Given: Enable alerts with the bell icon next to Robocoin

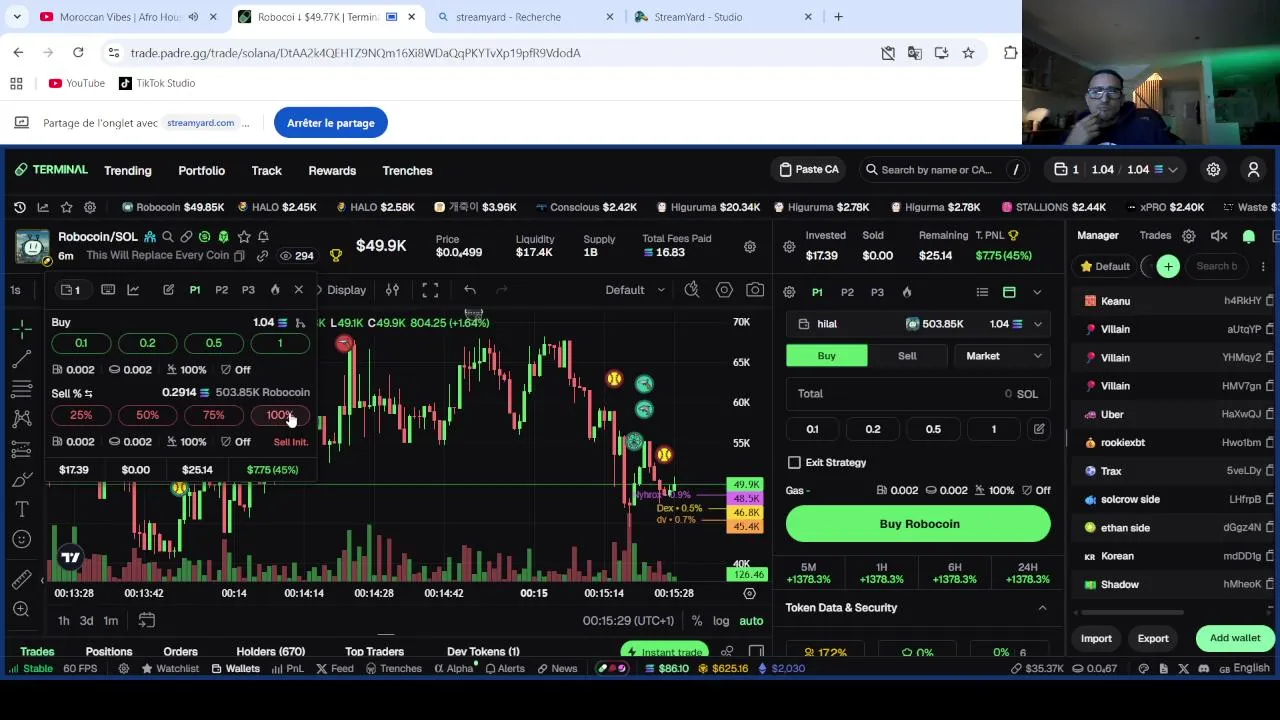Looking at the screenshot, I should click(x=263, y=237).
